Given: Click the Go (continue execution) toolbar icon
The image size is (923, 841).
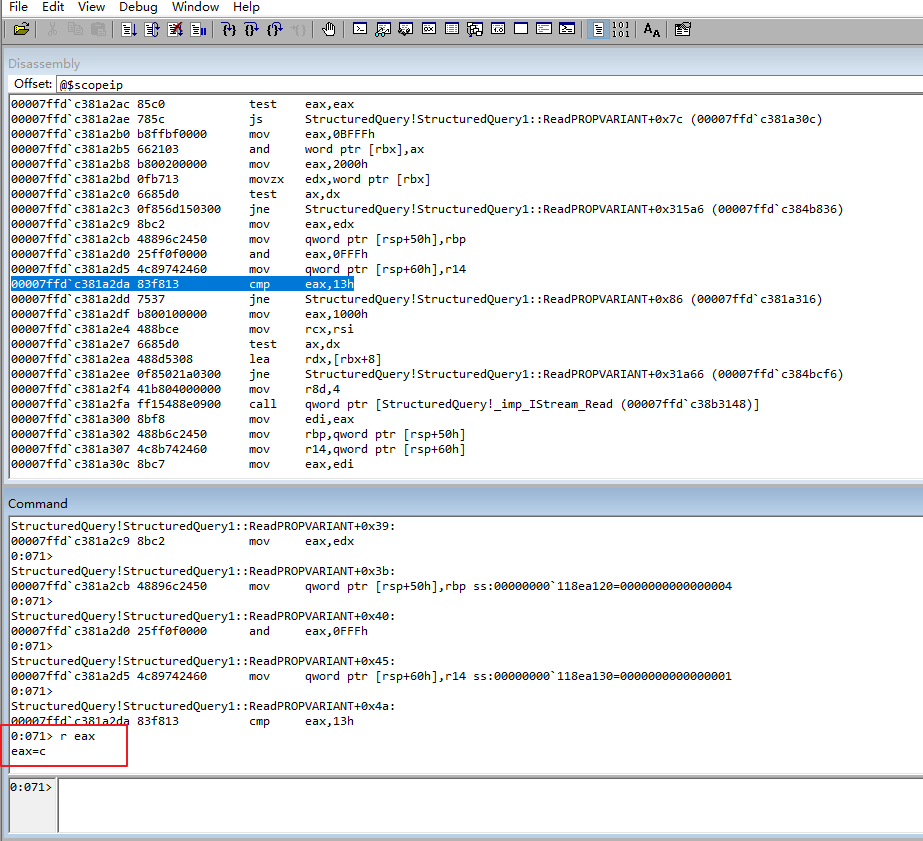Looking at the screenshot, I should pos(128,29).
